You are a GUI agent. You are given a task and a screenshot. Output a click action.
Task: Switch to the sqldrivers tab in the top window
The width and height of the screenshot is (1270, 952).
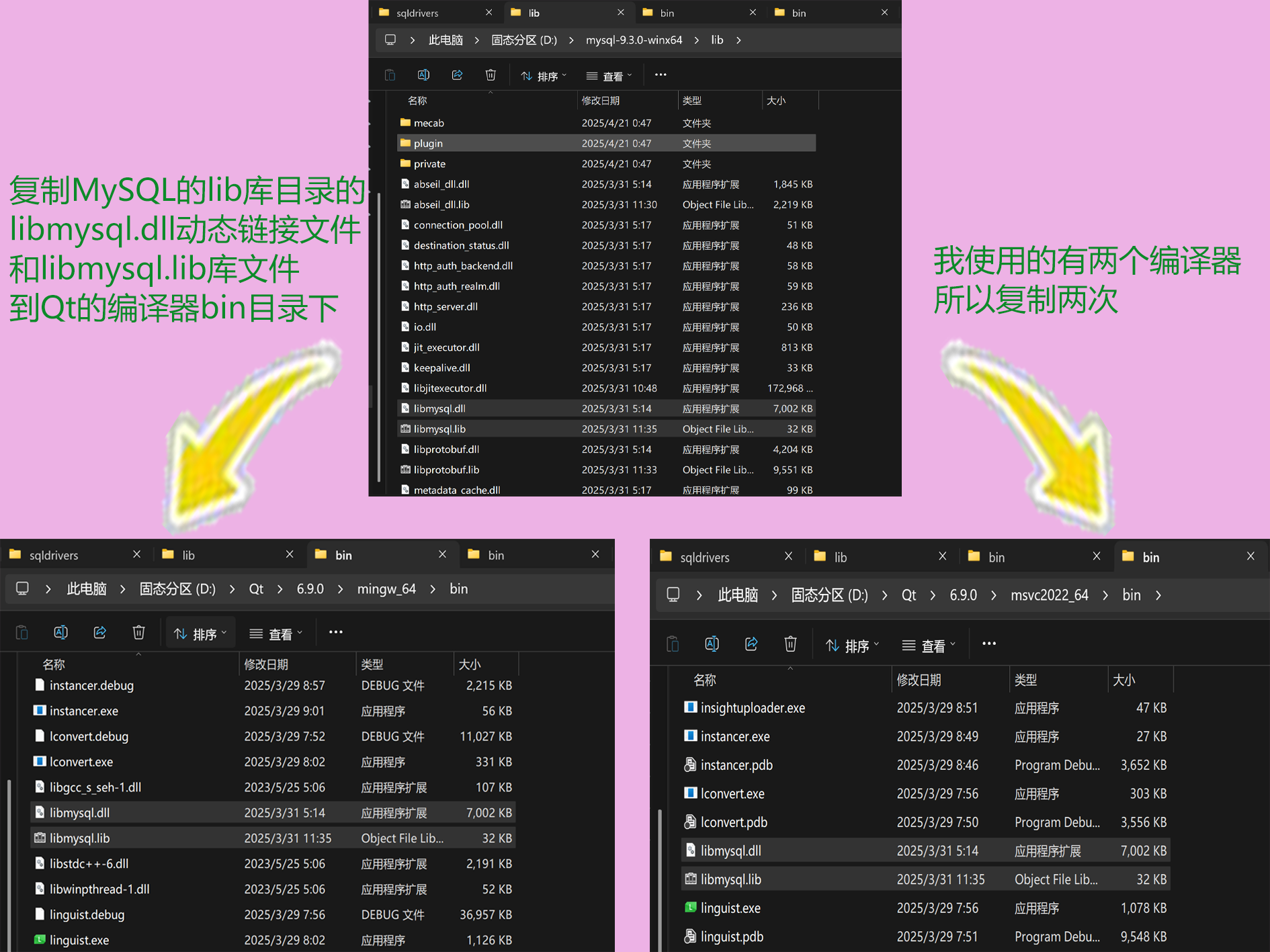tap(417, 12)
